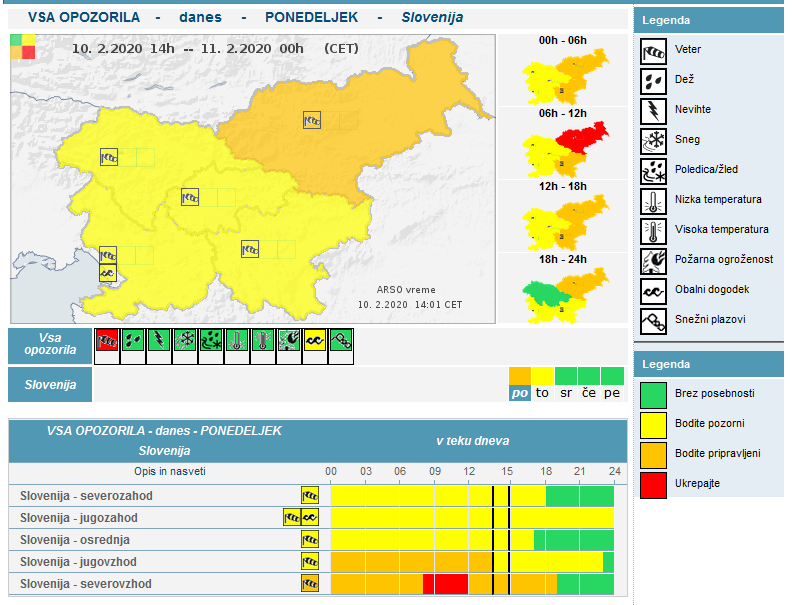
Task: Click the Obalni dogodek legend icon
Action: point(653,291)
